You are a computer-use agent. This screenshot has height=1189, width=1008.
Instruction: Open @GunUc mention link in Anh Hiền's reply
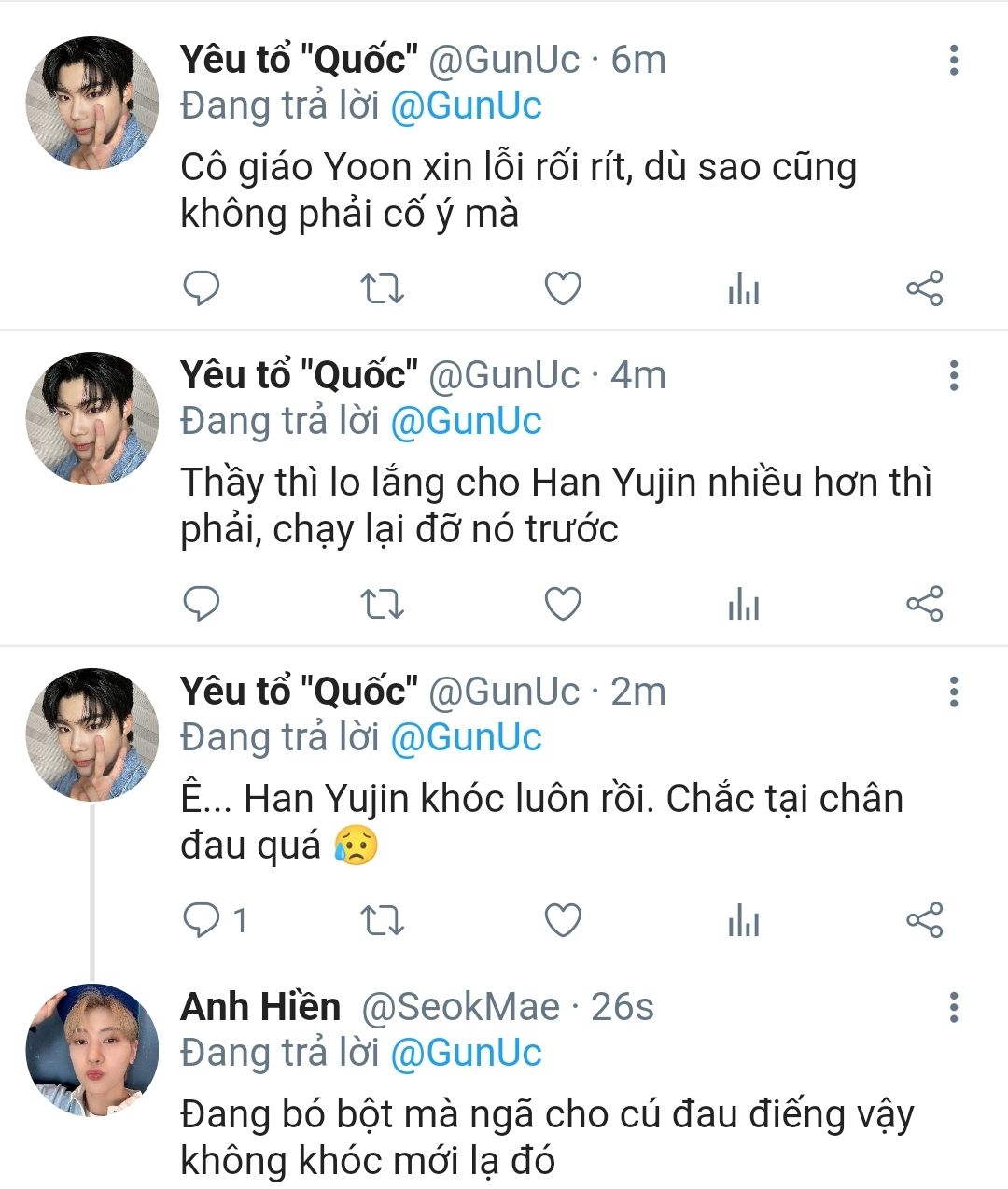[466, 1053]
